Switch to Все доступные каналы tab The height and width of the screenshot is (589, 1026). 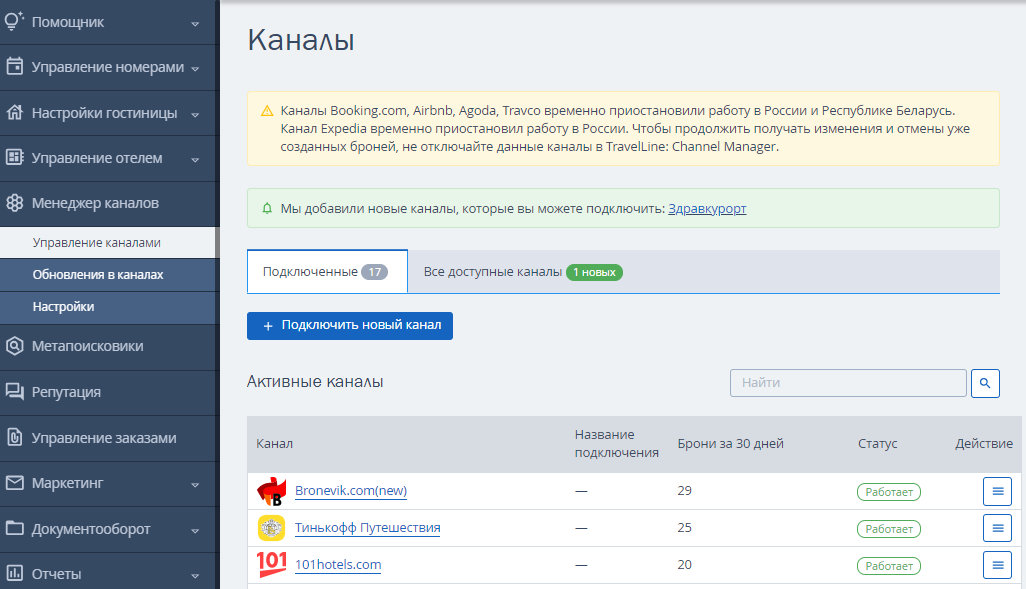(522, 272)
